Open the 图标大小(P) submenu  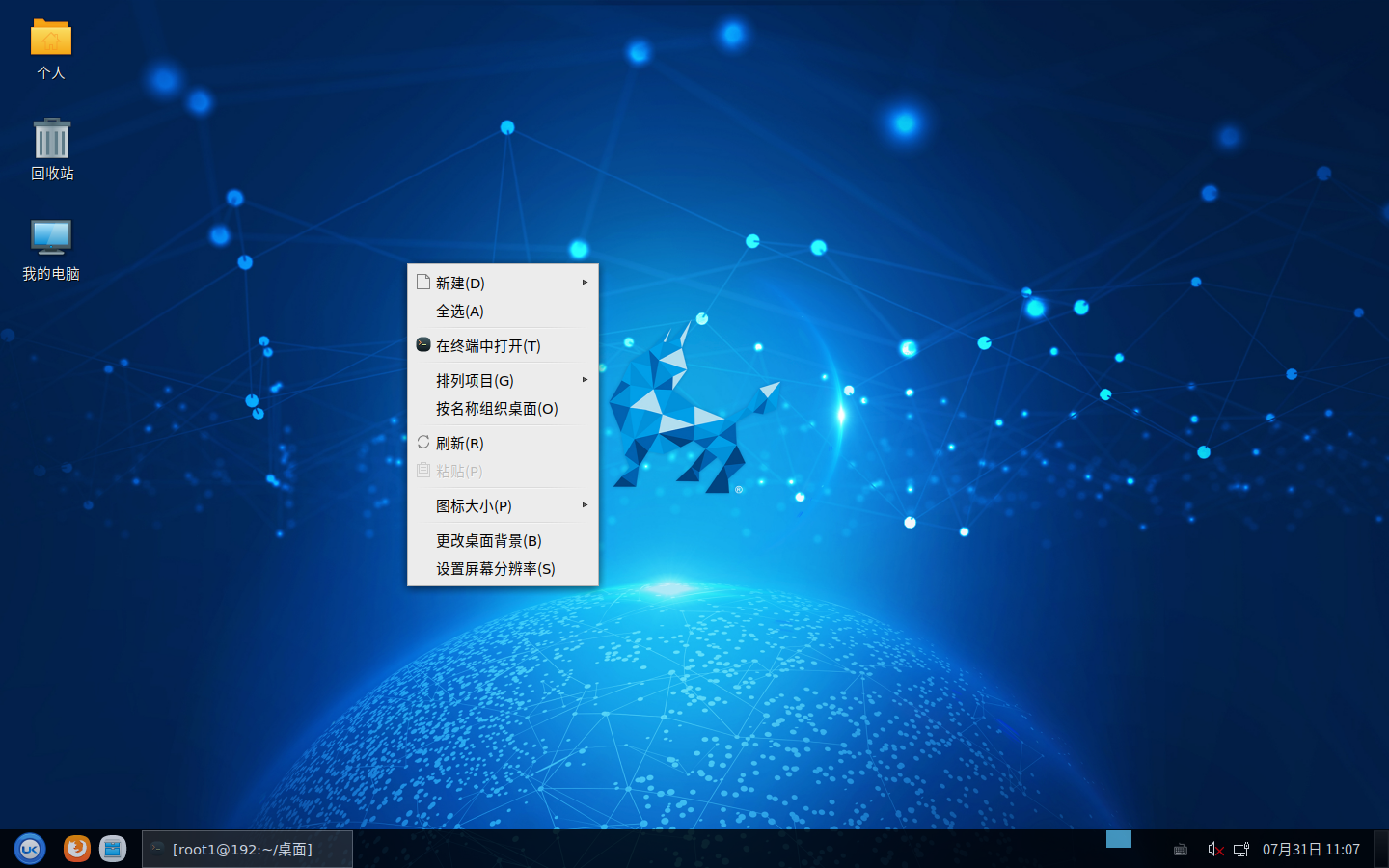pos(503,506)
